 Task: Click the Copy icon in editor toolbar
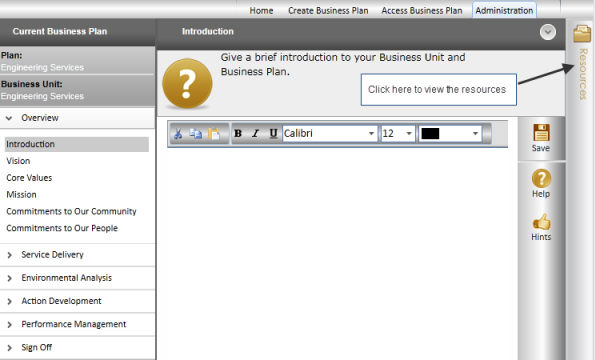[x=196, y=134]
